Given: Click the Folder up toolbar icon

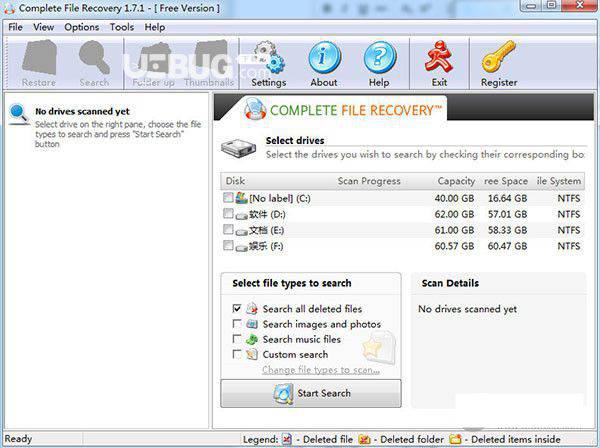Looking at the screenshot, I should click(154, 58).
